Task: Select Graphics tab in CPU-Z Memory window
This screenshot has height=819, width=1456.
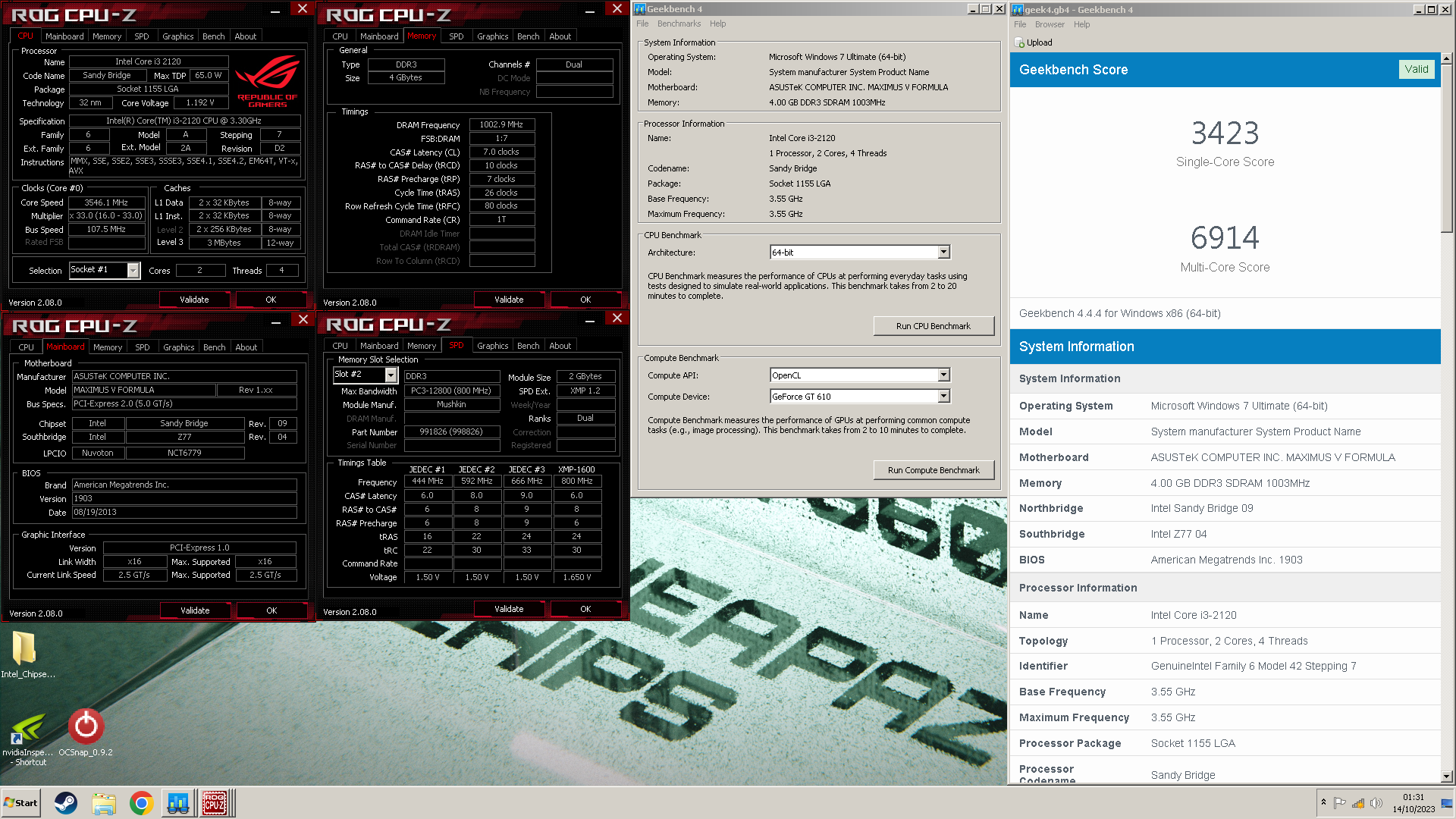Action: coord(492,36)
